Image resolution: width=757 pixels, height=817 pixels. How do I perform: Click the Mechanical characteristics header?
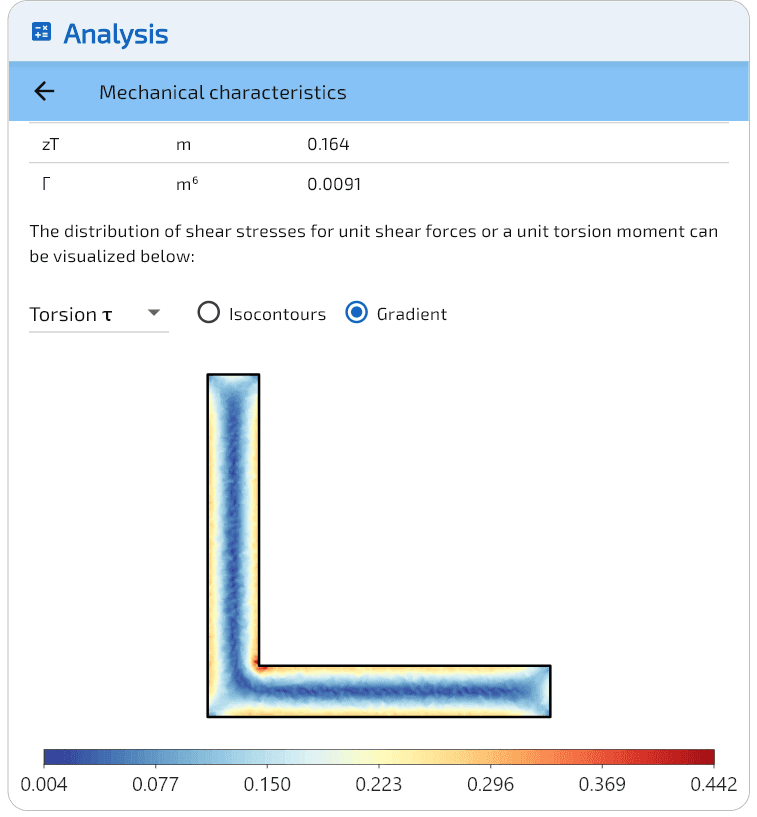(x=222, y=93)
